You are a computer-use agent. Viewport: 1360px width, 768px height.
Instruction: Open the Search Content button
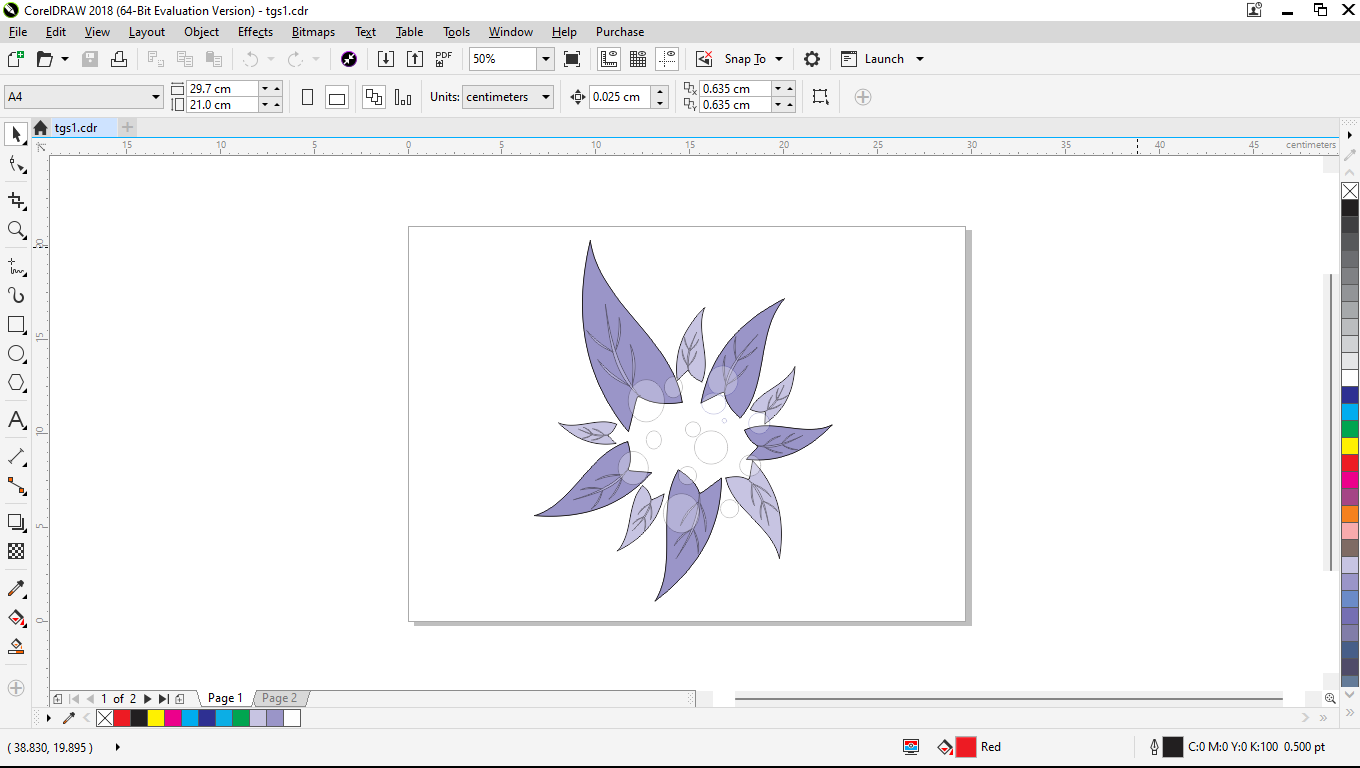(349, 59)
